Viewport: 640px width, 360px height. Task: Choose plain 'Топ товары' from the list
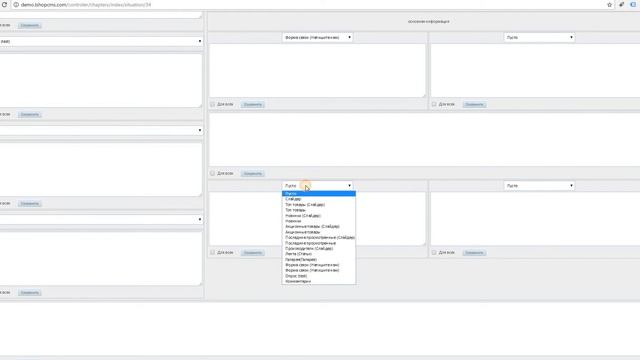[319, 210]
